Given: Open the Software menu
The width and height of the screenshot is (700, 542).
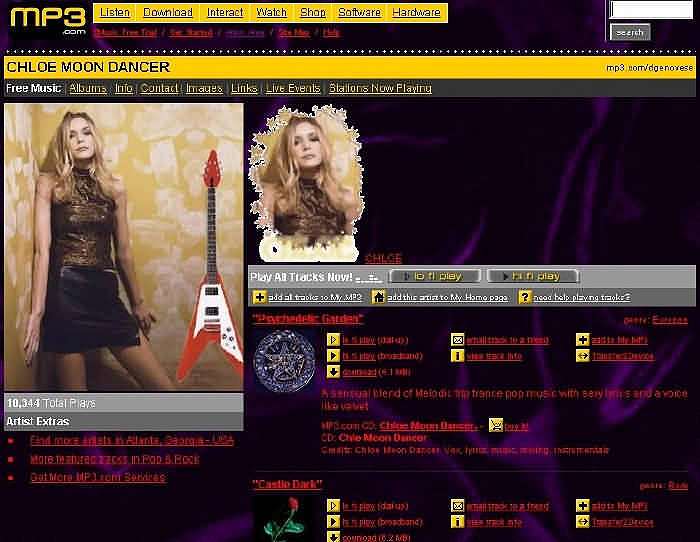Looking at the screenshot, I should [x=359, y=13].
